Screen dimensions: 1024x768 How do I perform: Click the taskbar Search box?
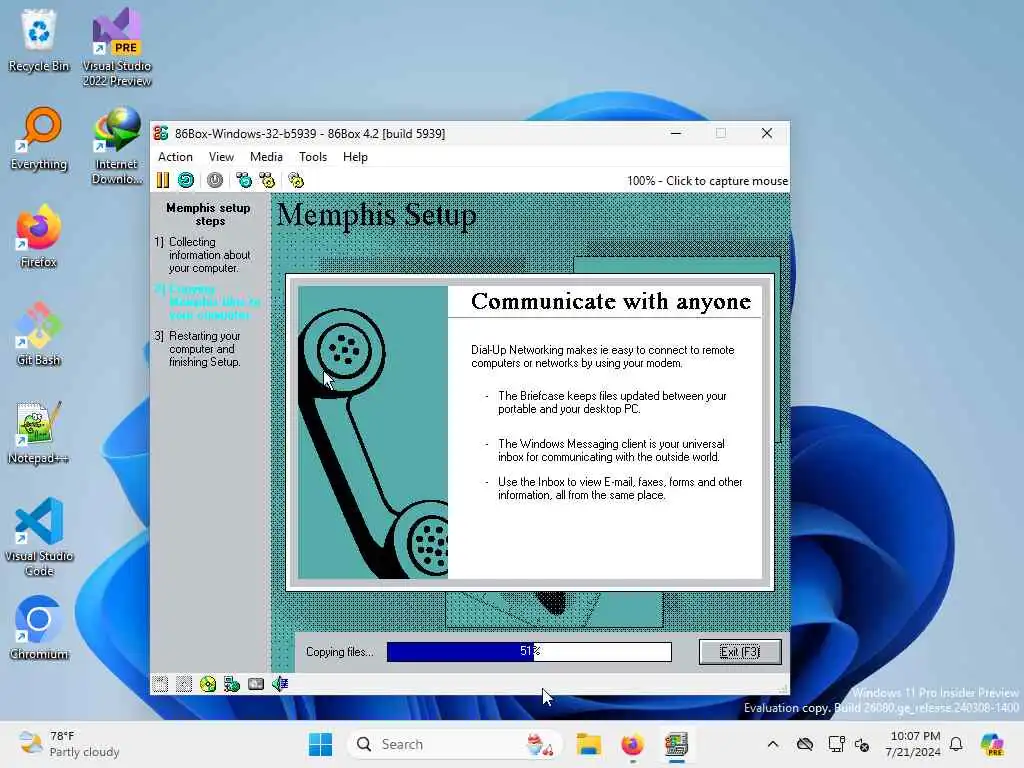[x=455, y=744]
